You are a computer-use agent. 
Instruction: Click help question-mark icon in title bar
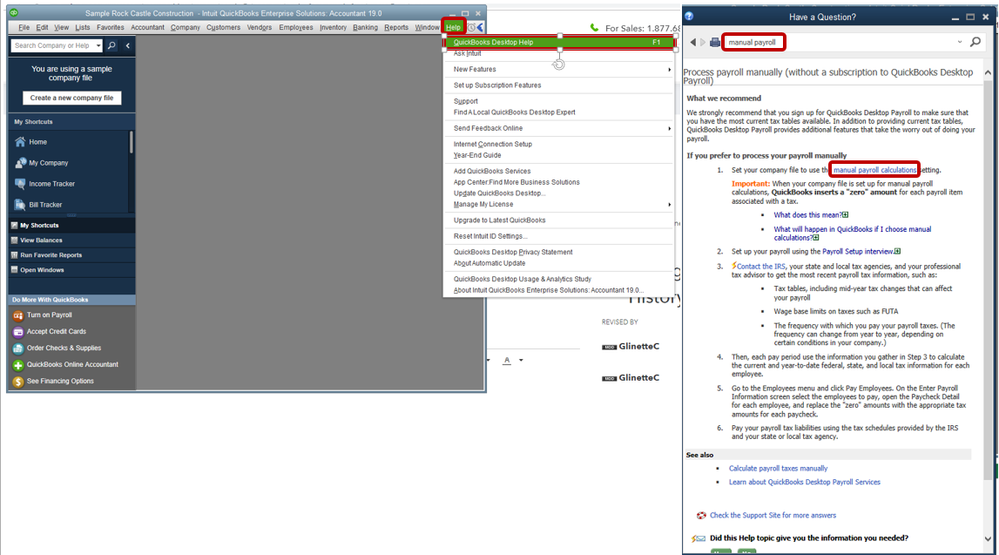click(689, 17)
